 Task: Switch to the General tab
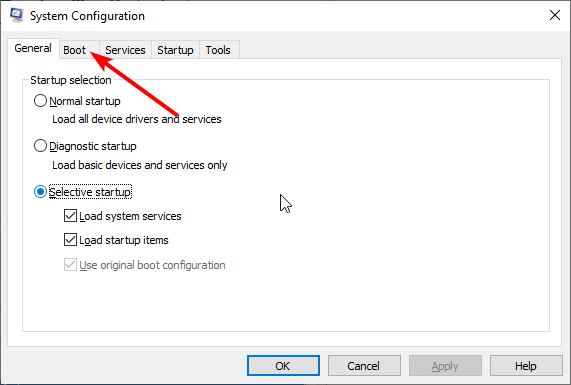pyautogui.click(x=33, y=48)
